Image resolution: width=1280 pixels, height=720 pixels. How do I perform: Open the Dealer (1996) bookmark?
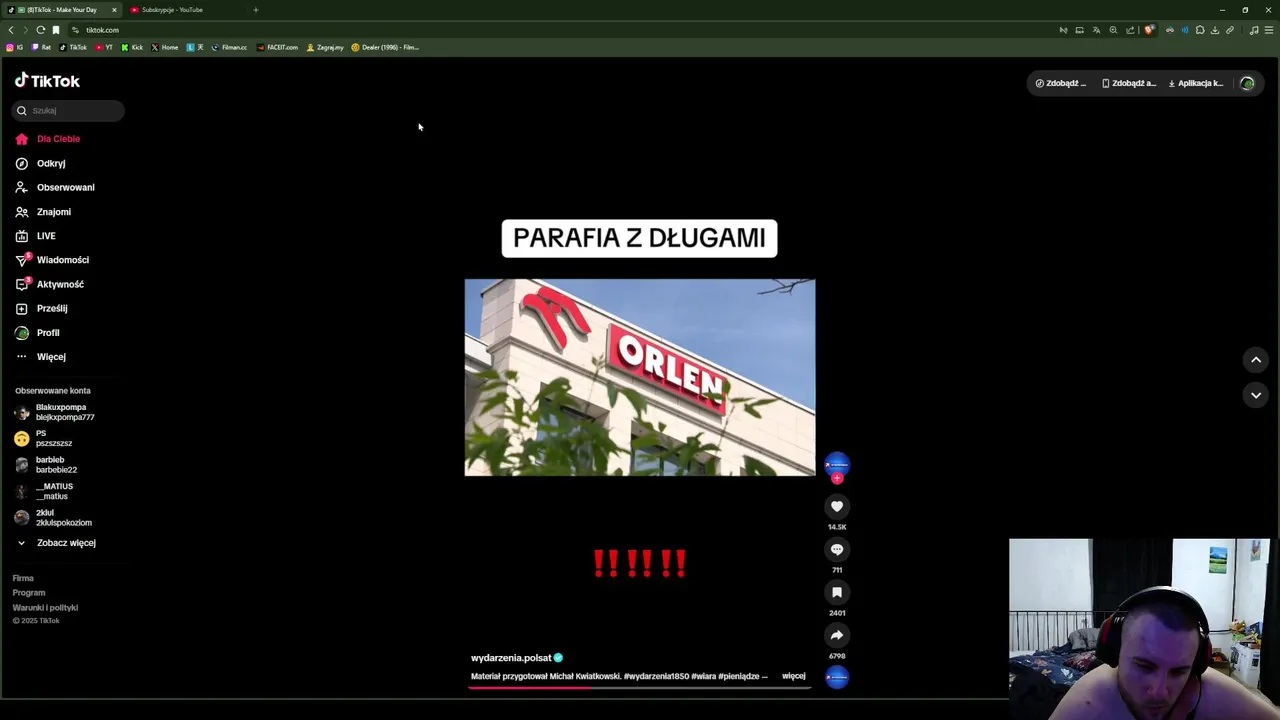[x=385, y=47]
